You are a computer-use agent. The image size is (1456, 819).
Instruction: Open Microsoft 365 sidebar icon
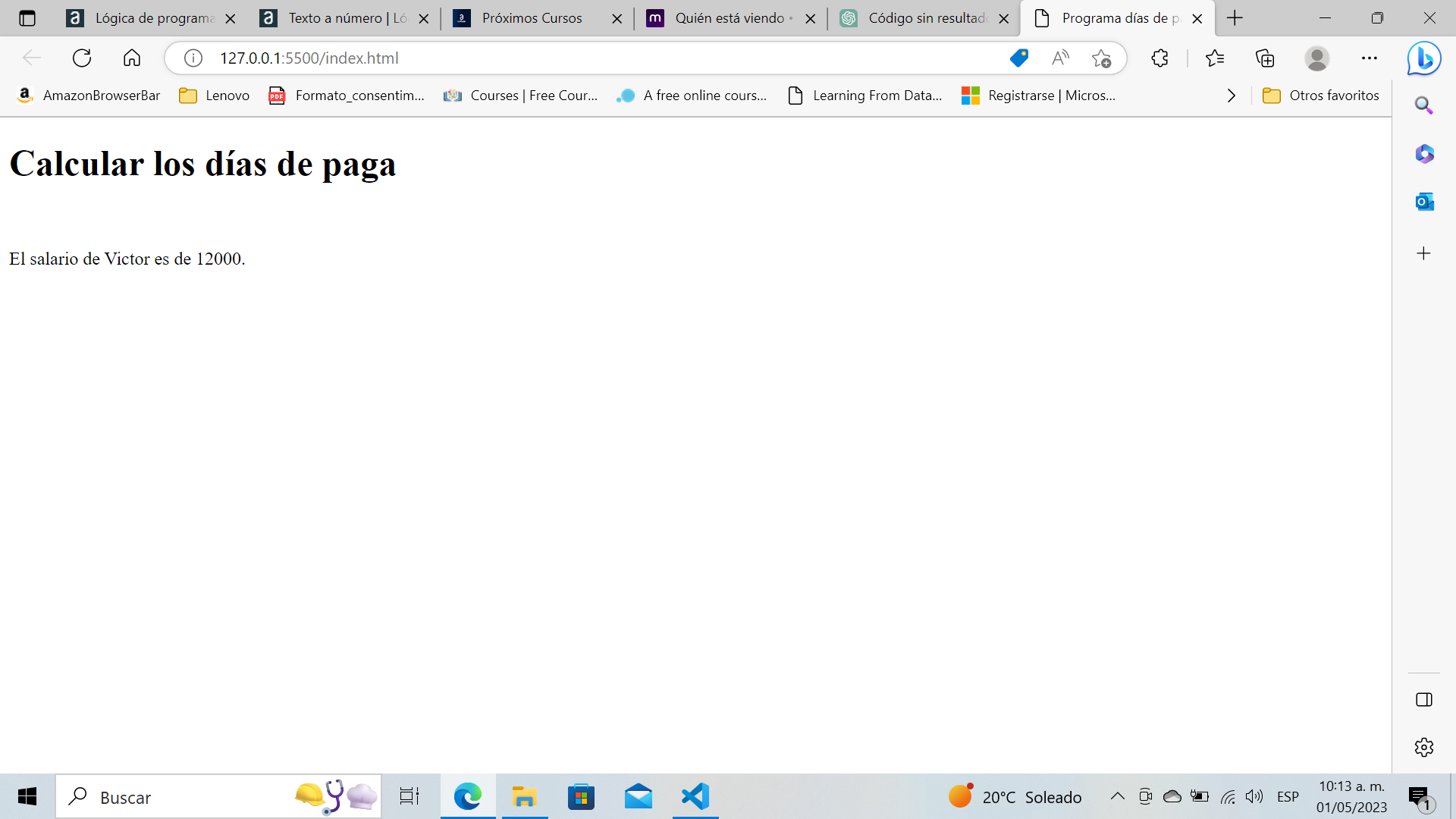1424,154
